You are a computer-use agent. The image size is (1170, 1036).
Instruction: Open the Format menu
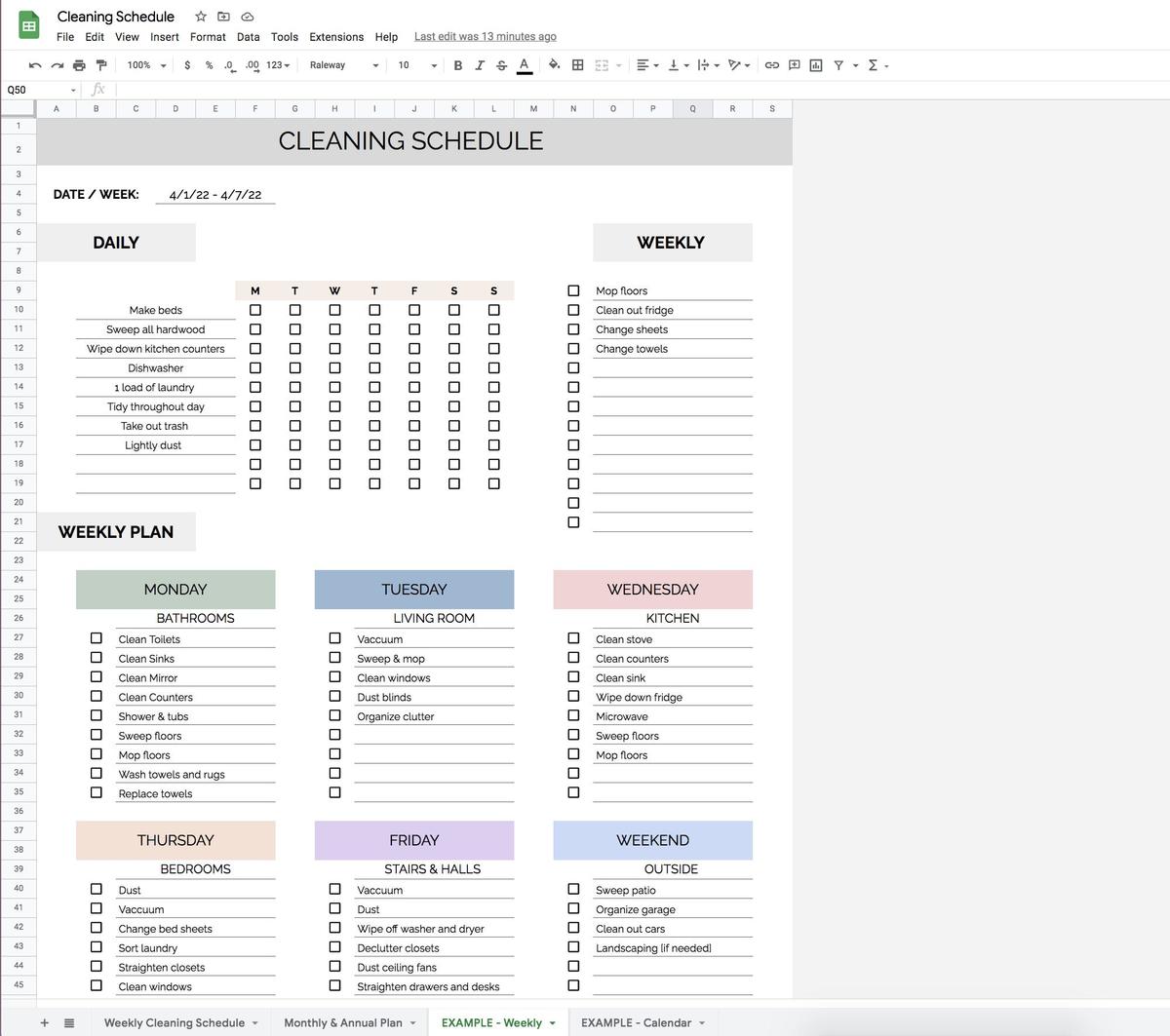[208, 37]
